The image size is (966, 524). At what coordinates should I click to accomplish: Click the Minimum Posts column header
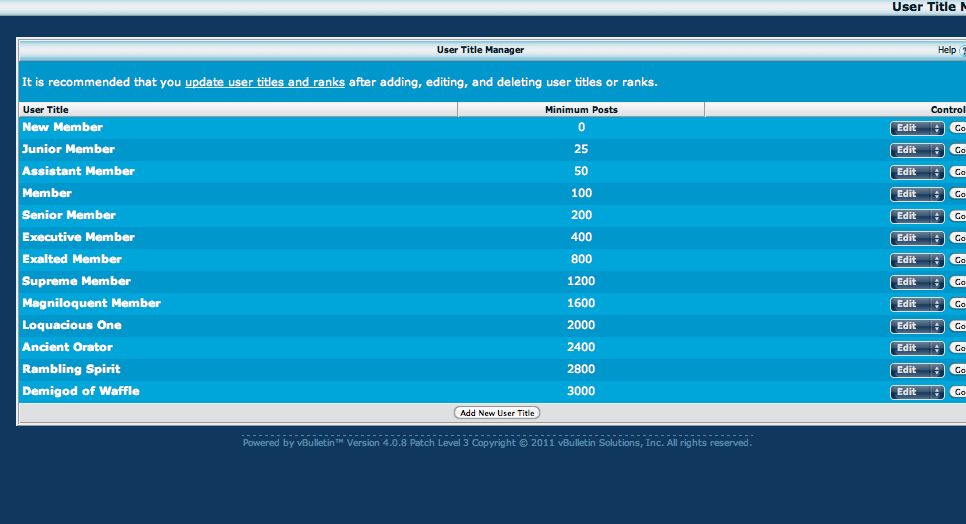tap(581, 110)
